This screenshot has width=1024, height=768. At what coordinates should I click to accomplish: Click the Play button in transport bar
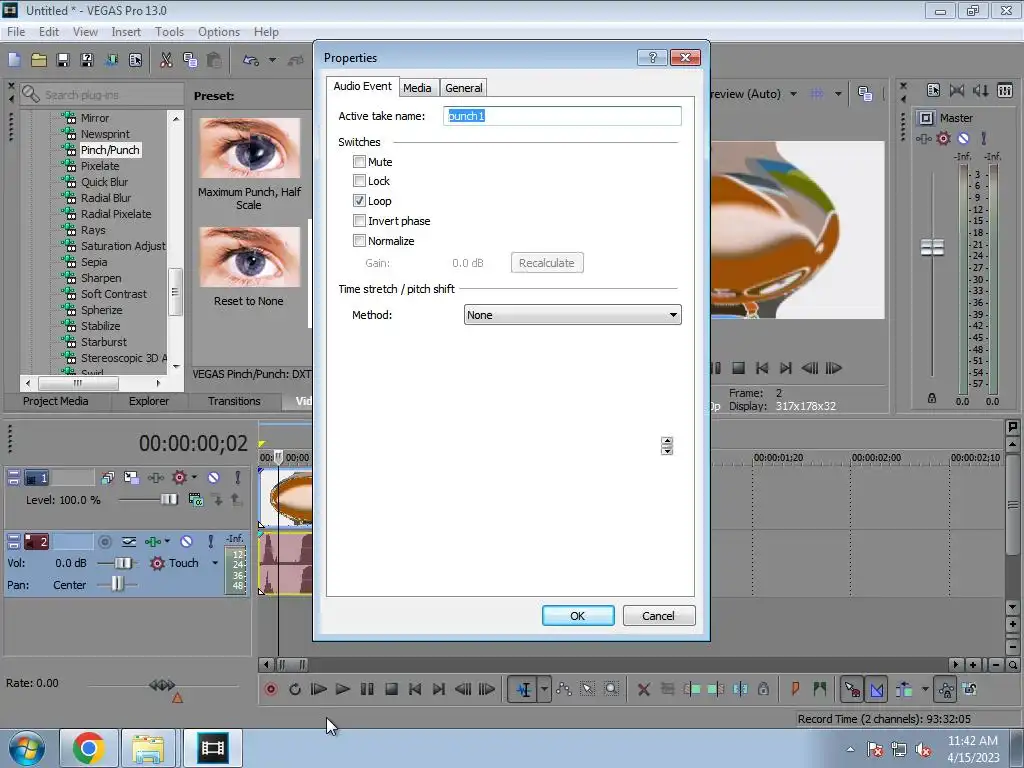tap(342, 689)
